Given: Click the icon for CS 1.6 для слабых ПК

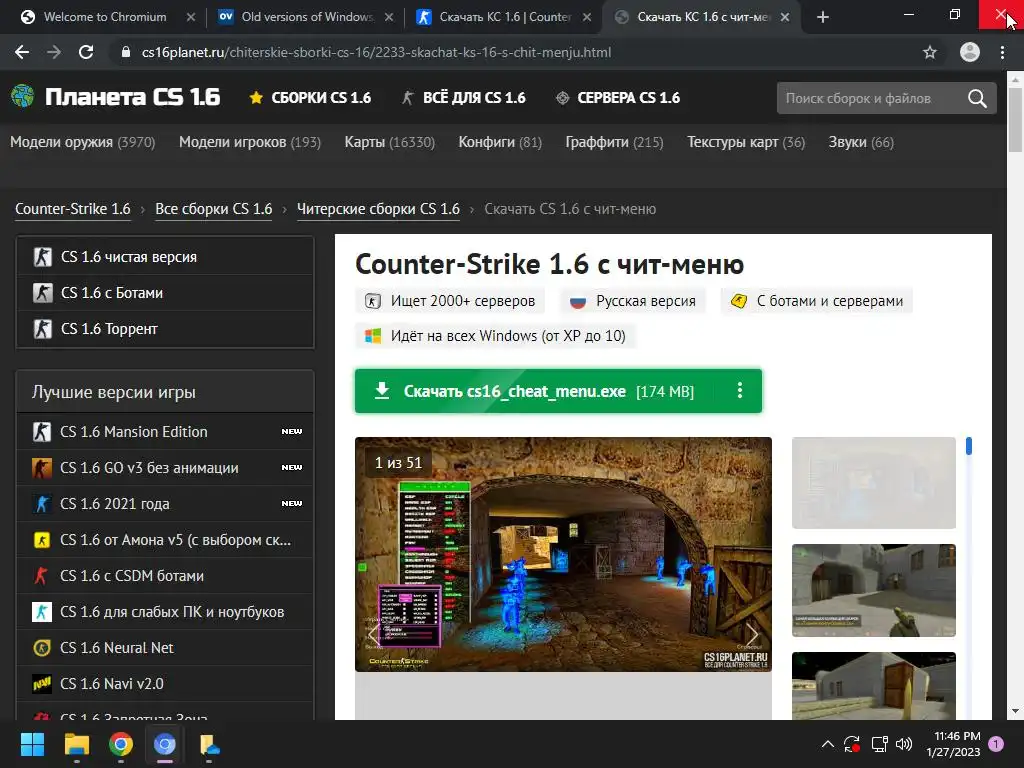Looking at the screenshot, I should (42, 612).
